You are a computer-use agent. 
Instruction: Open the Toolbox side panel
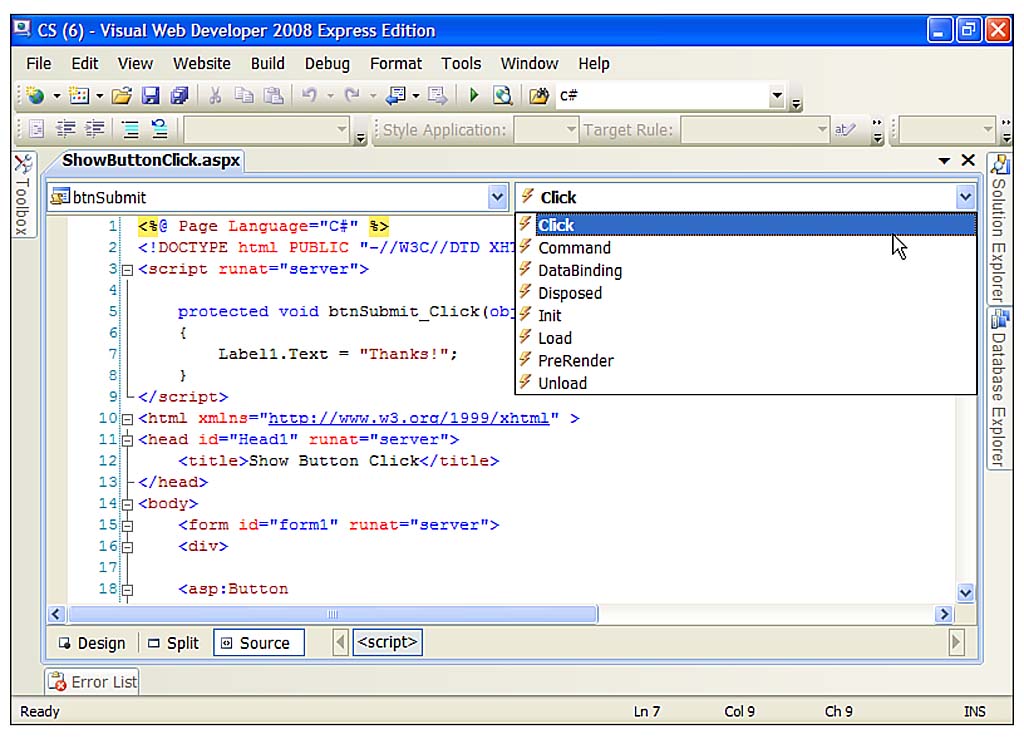click(x=24, y=195)
